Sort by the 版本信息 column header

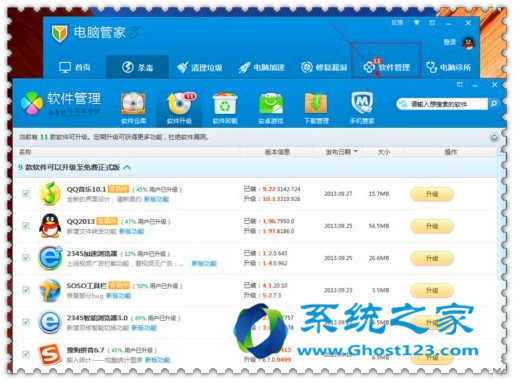[277, 152]
